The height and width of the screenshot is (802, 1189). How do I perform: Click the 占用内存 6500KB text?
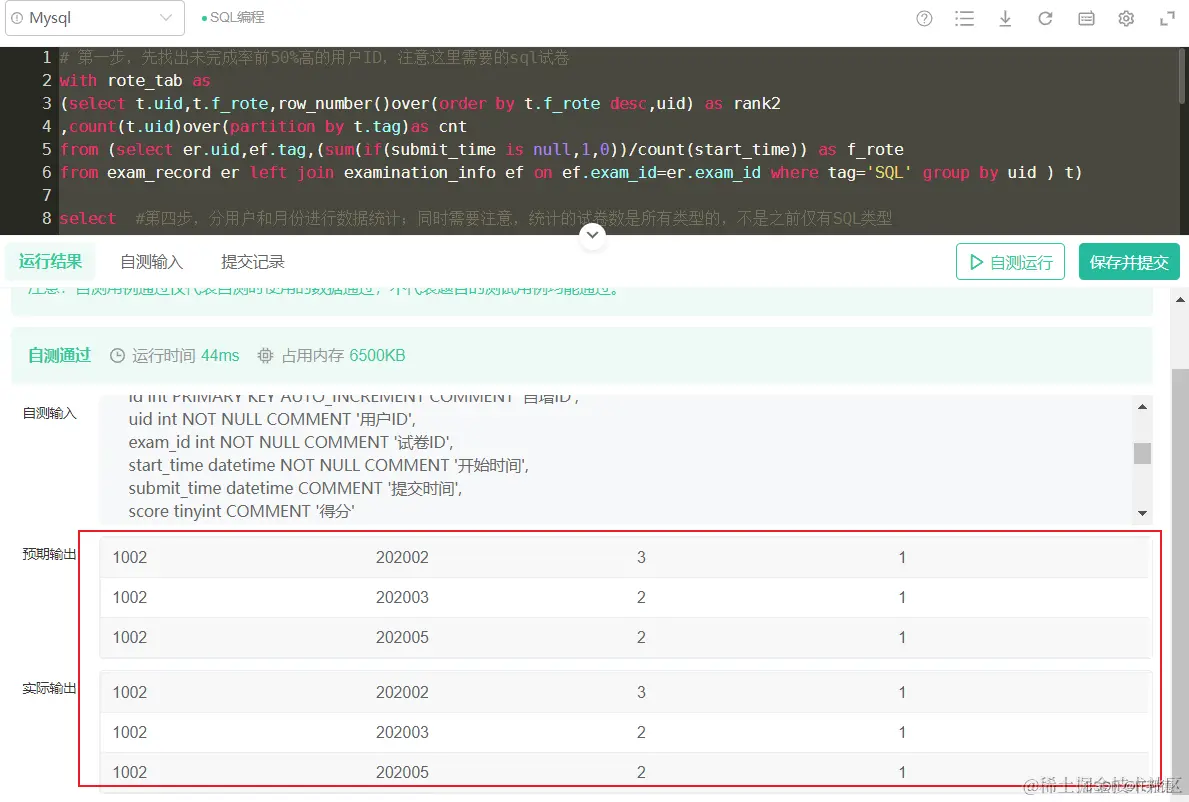(x=344, y=356)
